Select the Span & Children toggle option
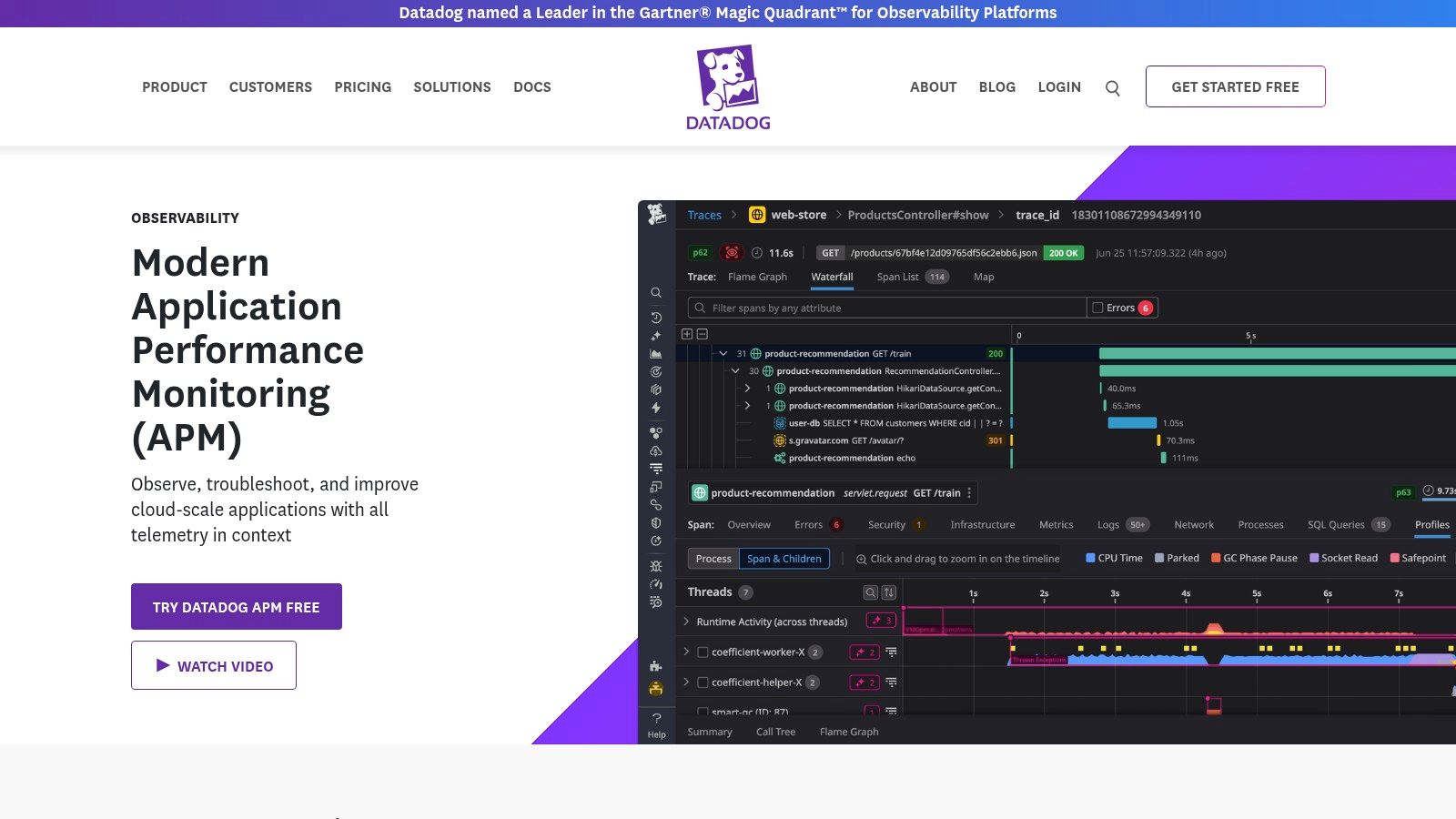The width and height of the screenshot is (1456, 819). point(784,559)
